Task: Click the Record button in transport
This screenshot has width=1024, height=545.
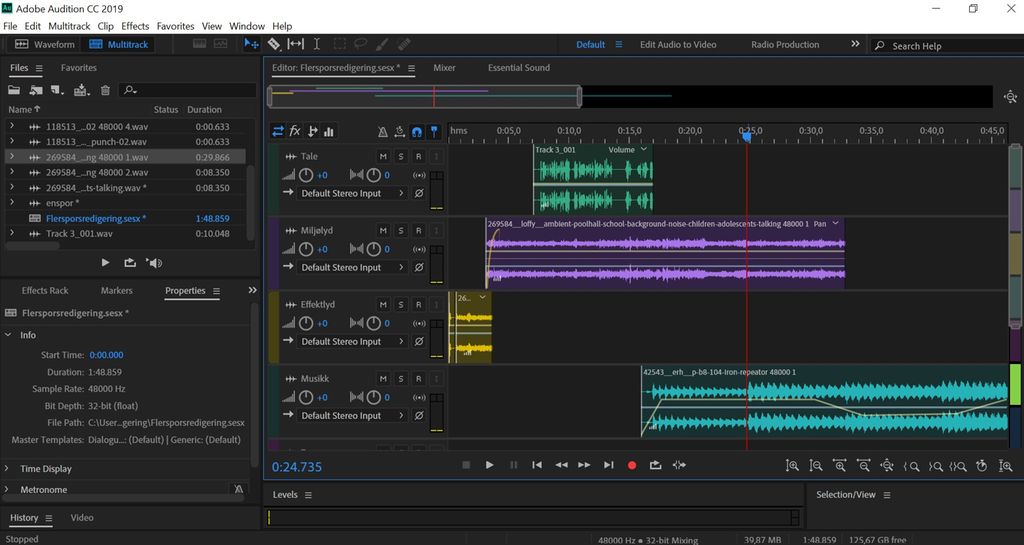Action: point(631,465)
